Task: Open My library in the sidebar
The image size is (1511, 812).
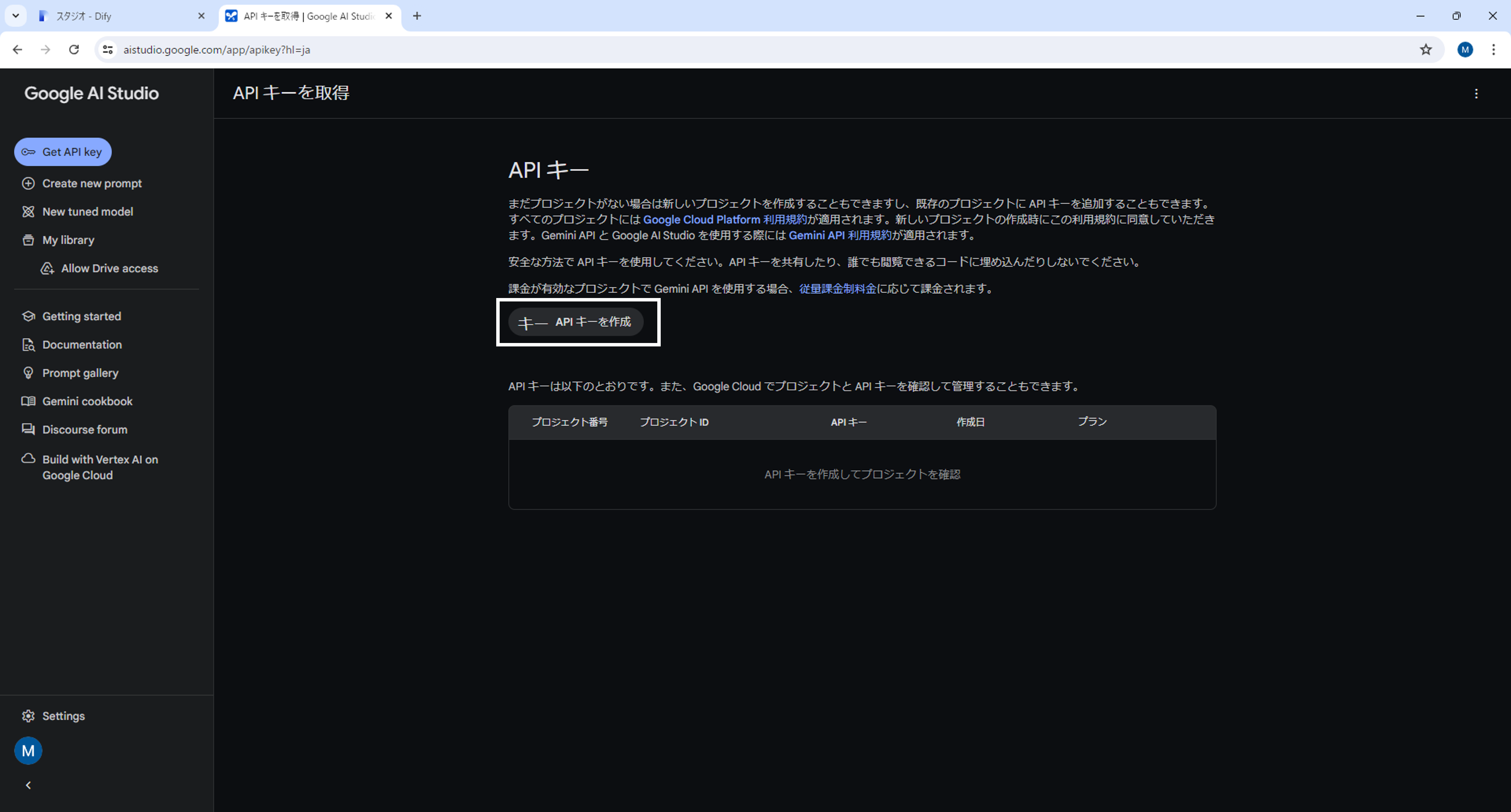Action: 68,240
